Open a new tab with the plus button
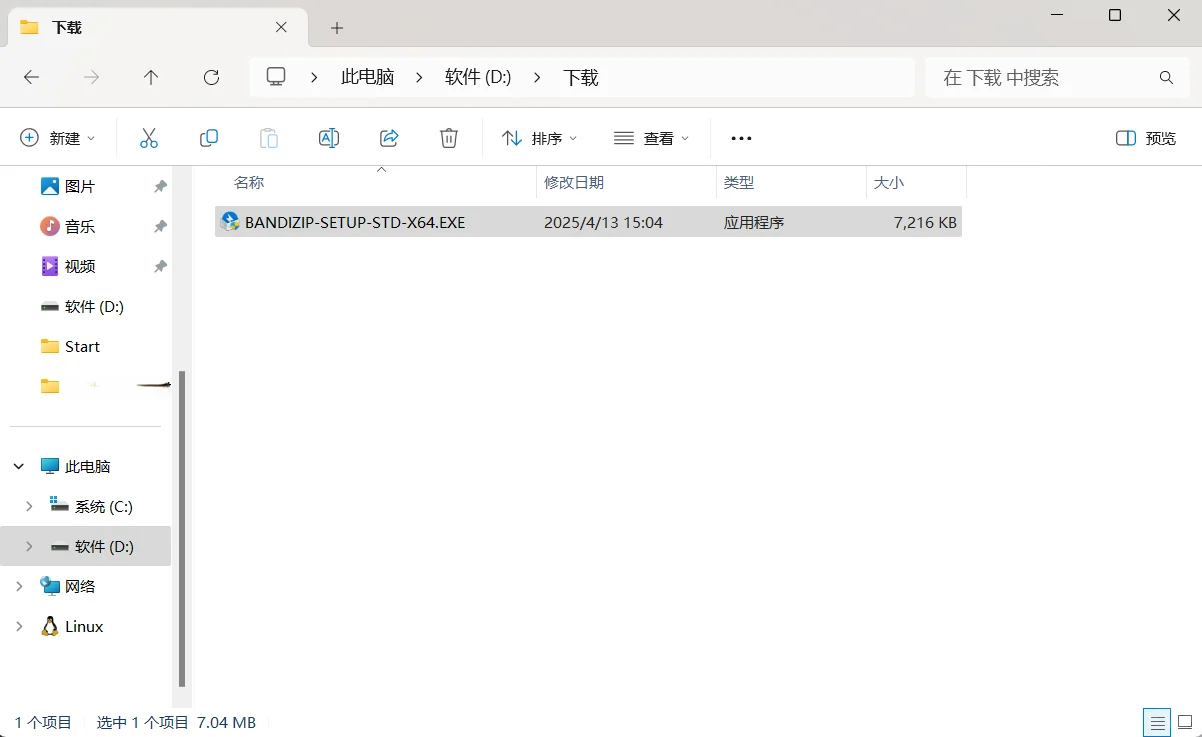Image resolution: width=1202 pixels, height=737 pixels. click(336, 27)
